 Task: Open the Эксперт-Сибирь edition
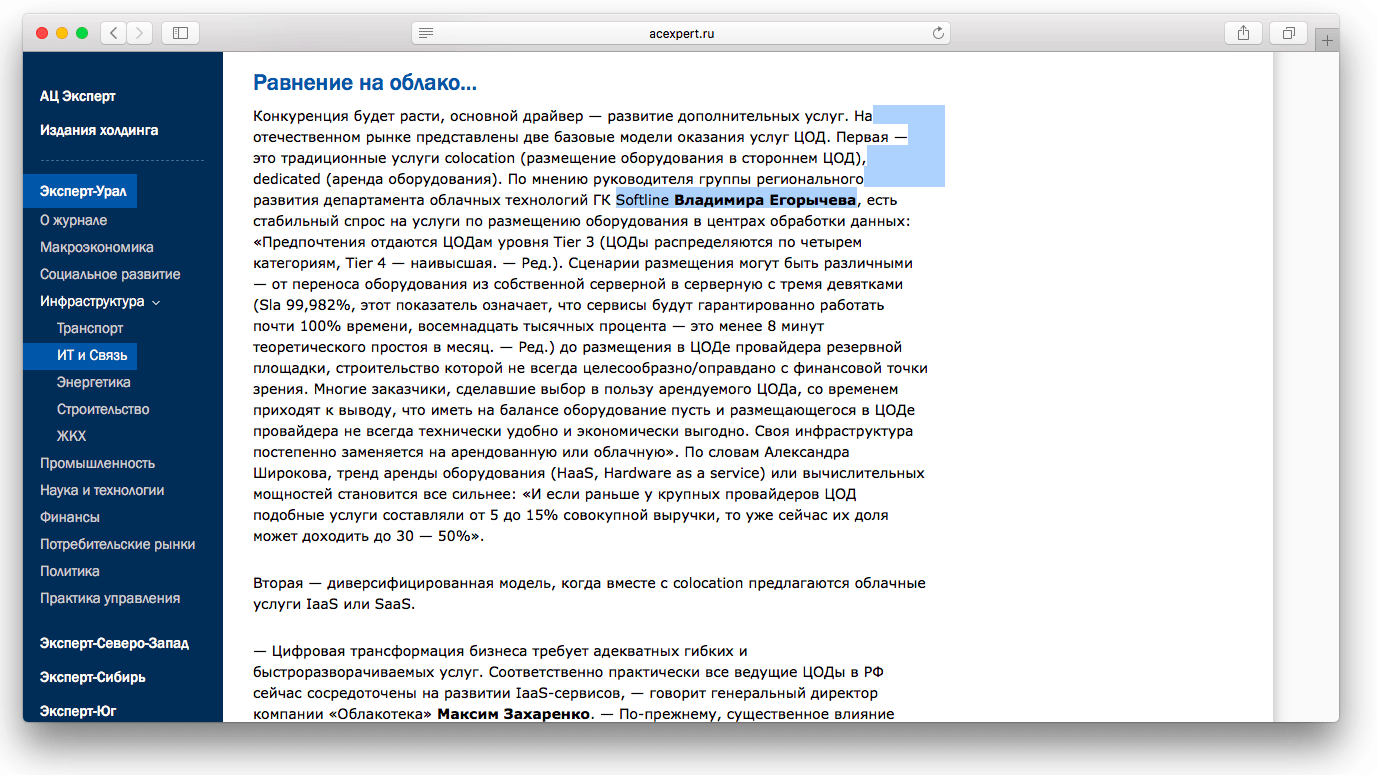[x=93, y=677]
